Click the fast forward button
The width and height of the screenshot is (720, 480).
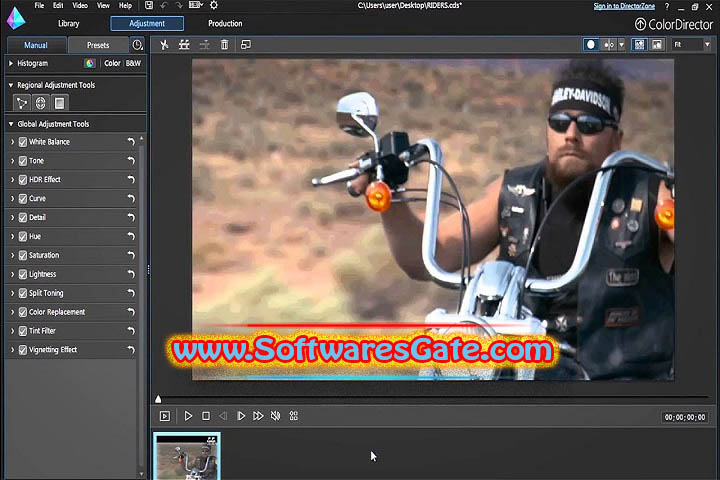click(258, 416)
